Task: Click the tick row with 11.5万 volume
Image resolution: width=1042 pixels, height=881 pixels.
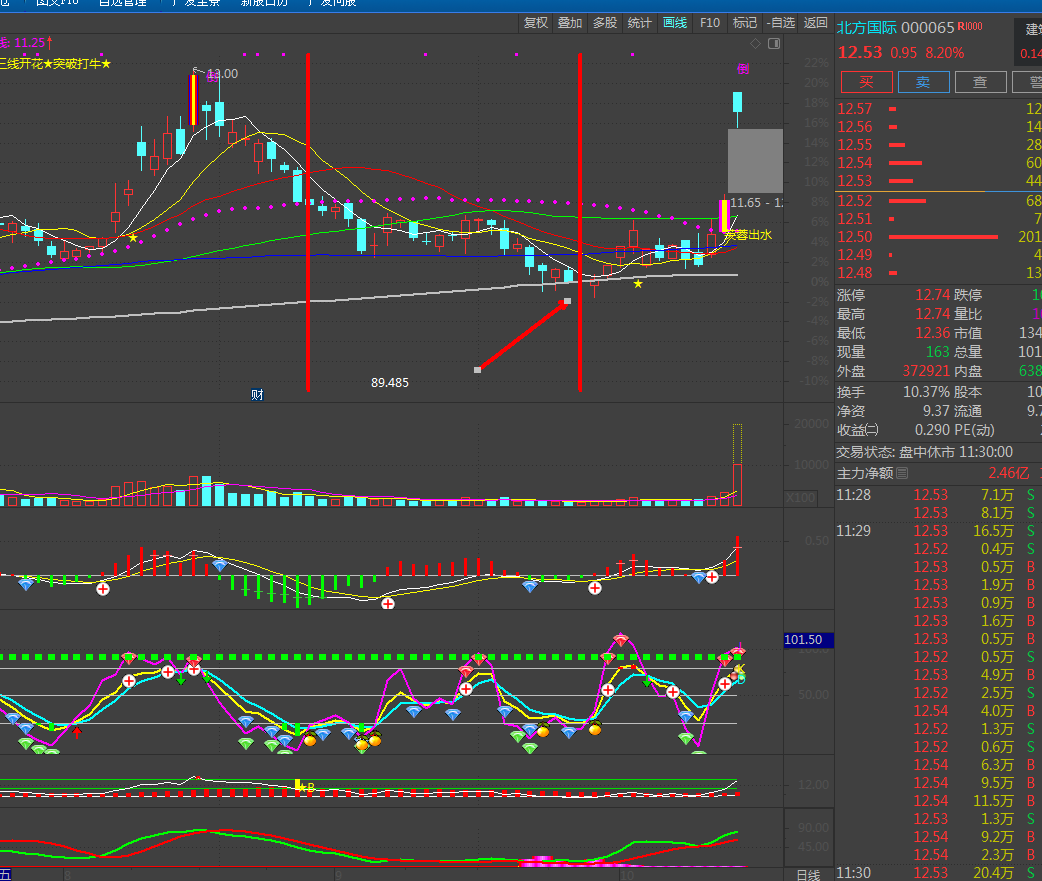Action: [x=938, y=801]
